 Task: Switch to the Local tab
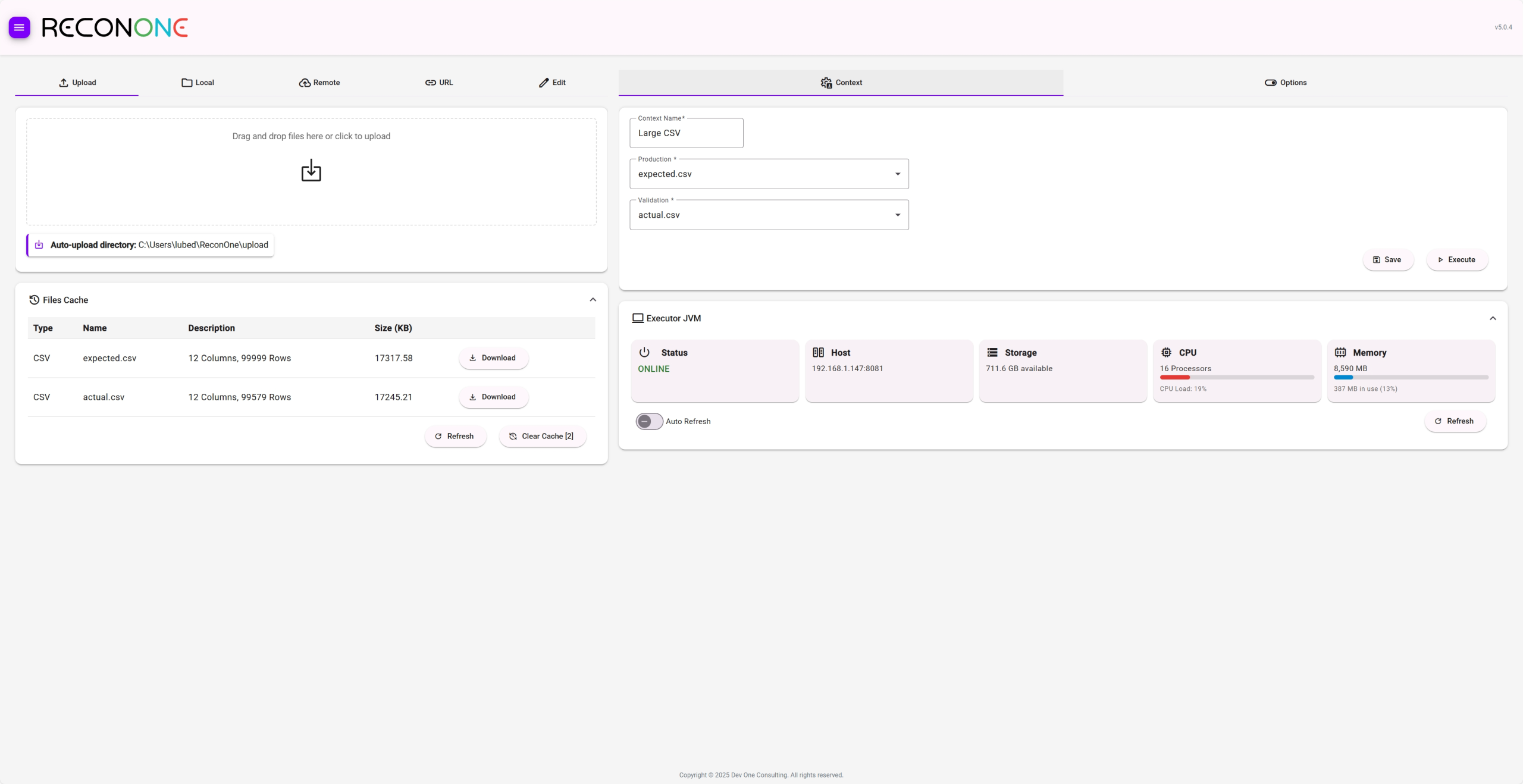click(198, 83)
